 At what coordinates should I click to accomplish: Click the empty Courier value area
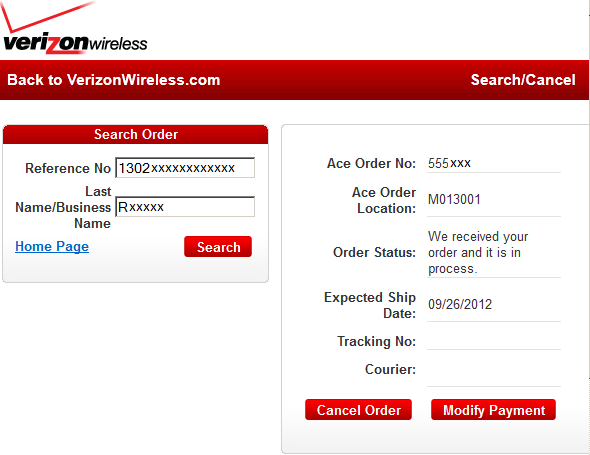point(494,370)
